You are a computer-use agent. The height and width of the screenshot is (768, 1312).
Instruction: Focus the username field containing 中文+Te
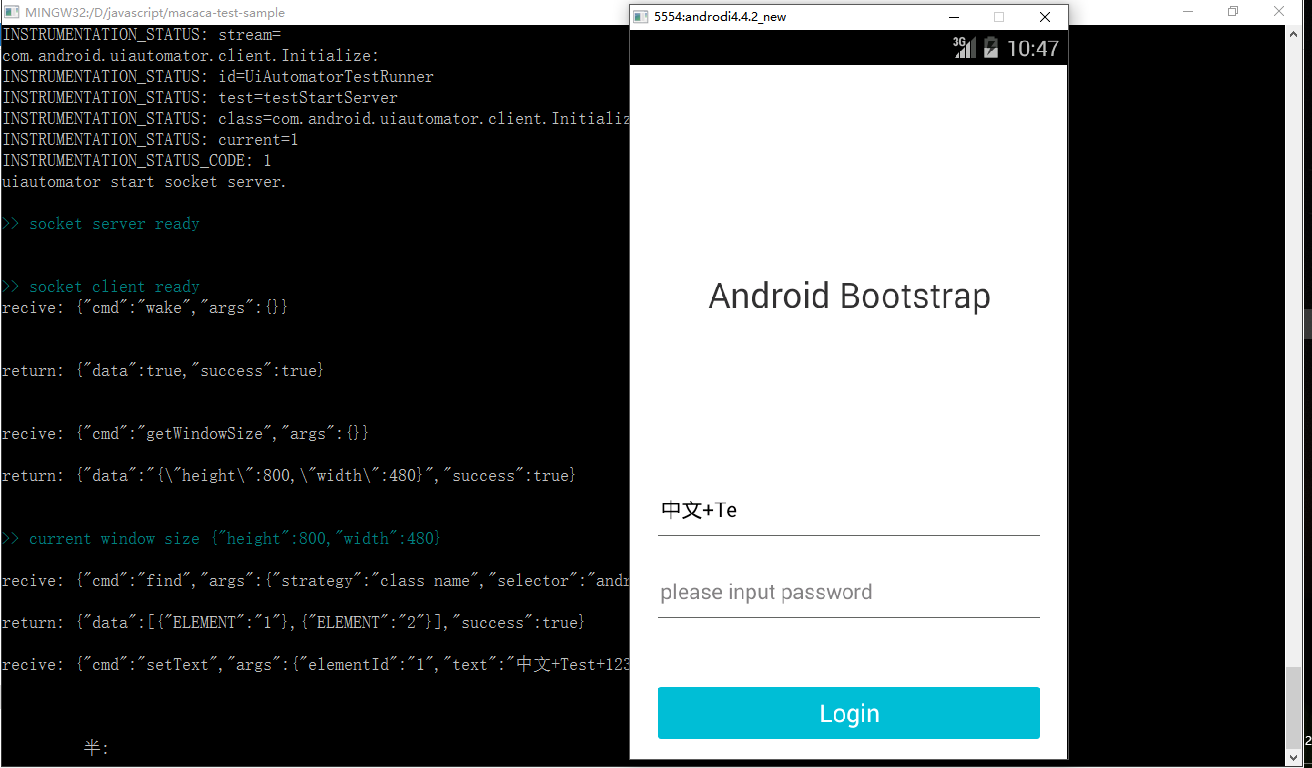849,511
